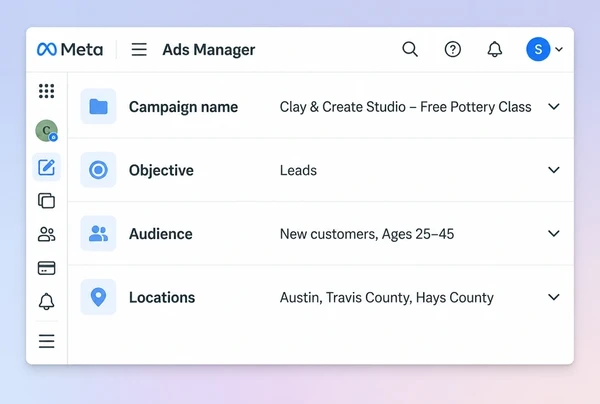
Task: Click the Objective label
Action: 161,170
